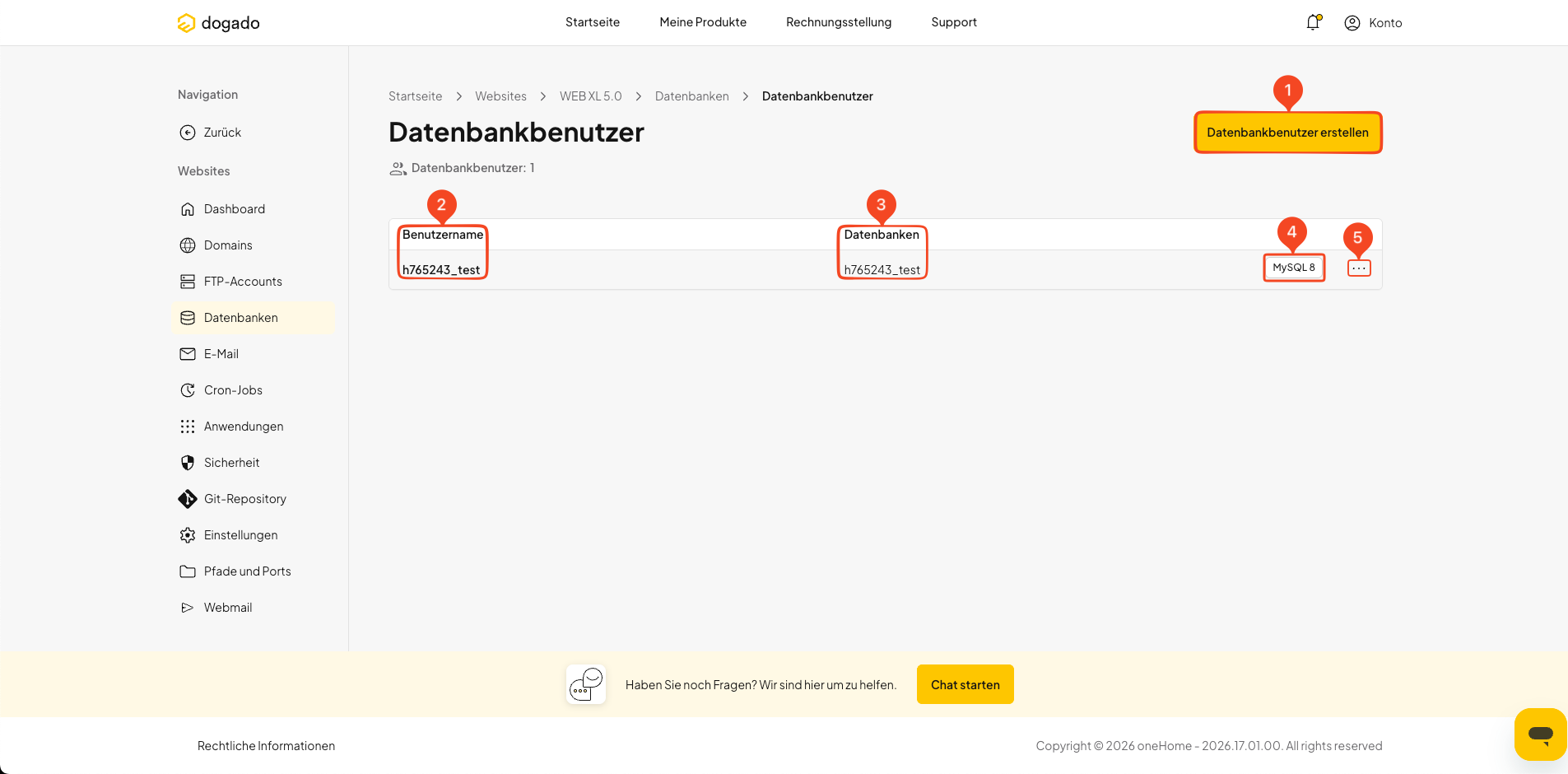Open the floating chat widget bubble
The width and height of the screenshot is (1568, 774).
1540,734
